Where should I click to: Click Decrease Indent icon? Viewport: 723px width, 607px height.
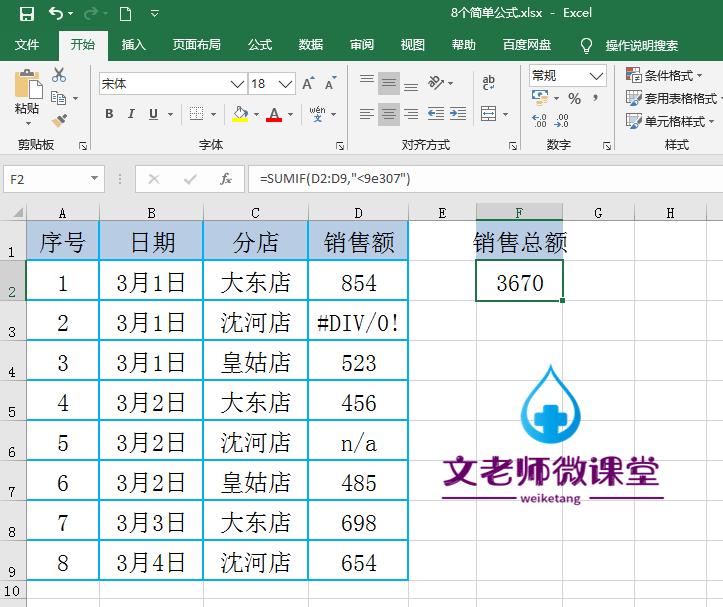[x=436, y=113]
